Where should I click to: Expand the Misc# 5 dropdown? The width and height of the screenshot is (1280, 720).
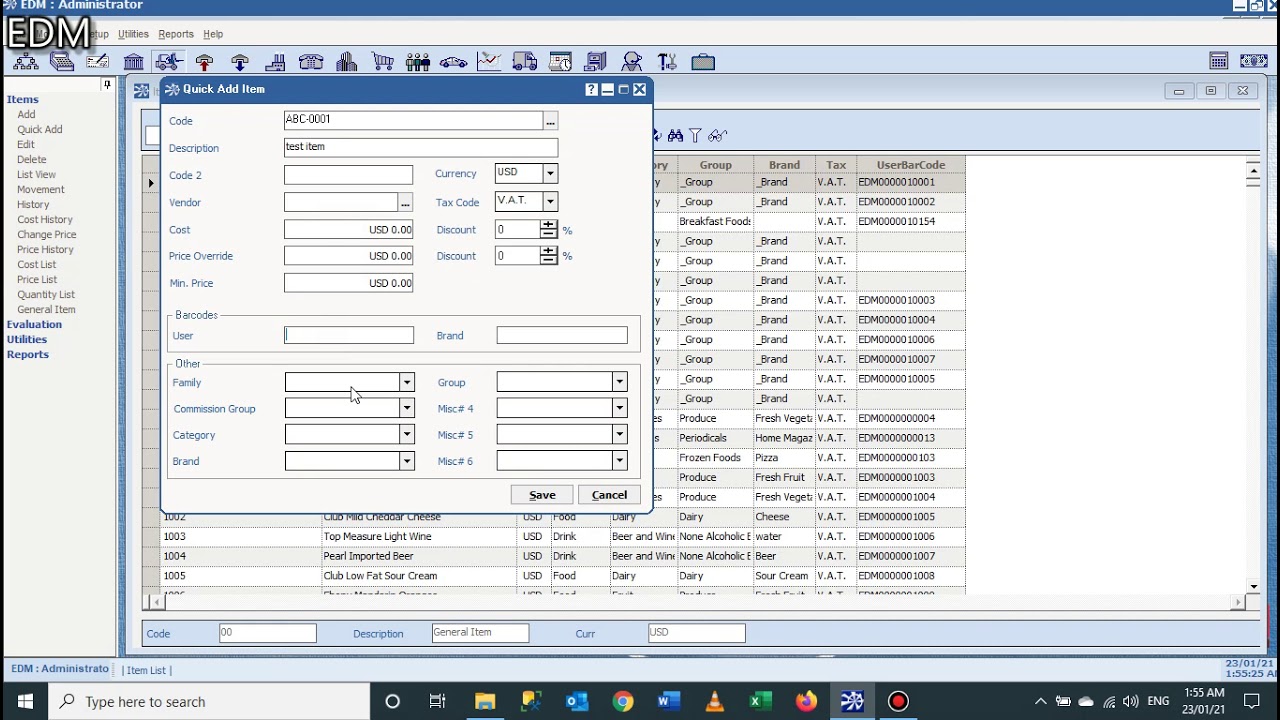(619, 434)
